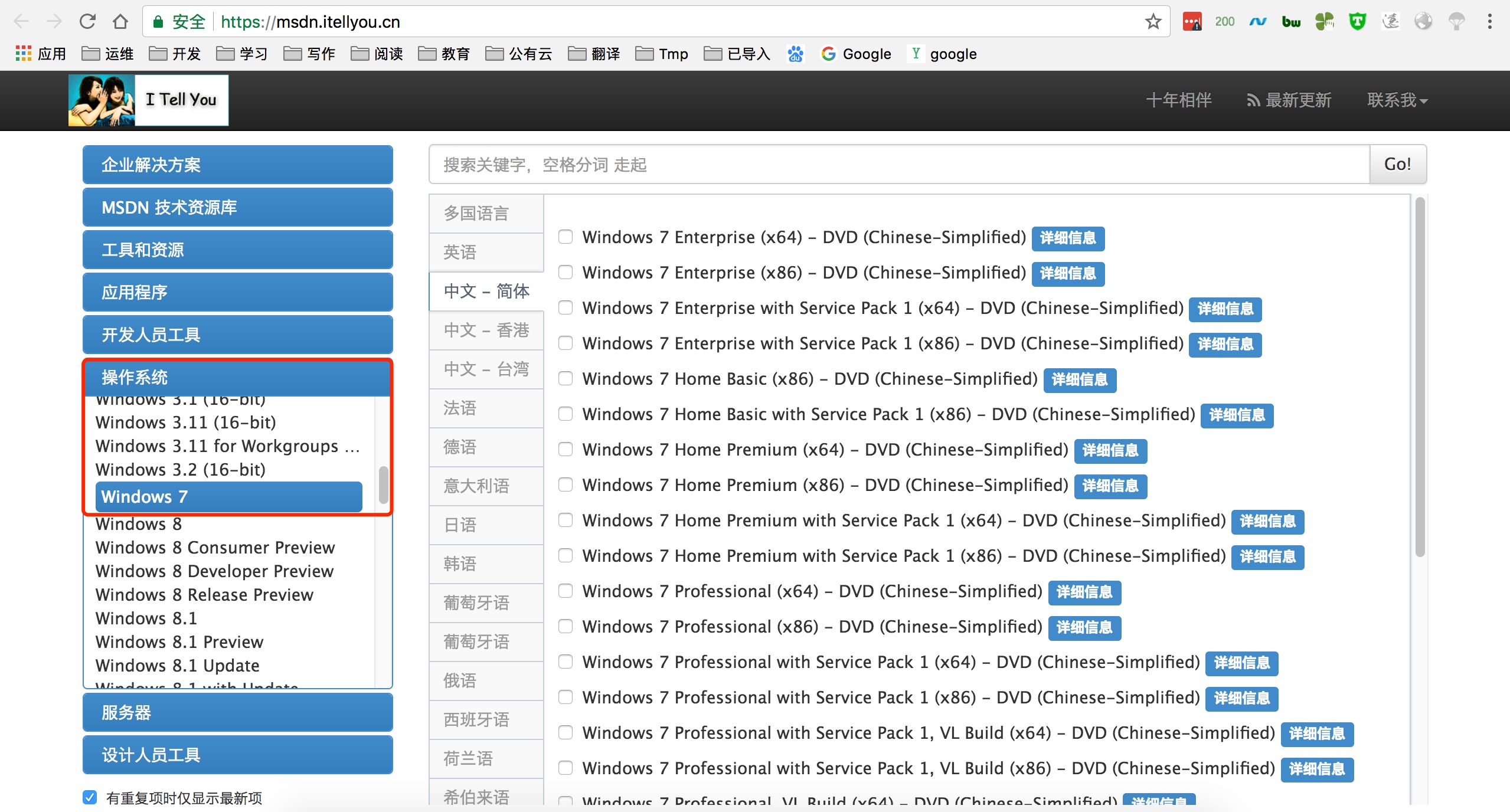The width and height of the screenshot is (1510, 812).
Task: Click the main list vertical scrollbar
Action: point(1420,378)
